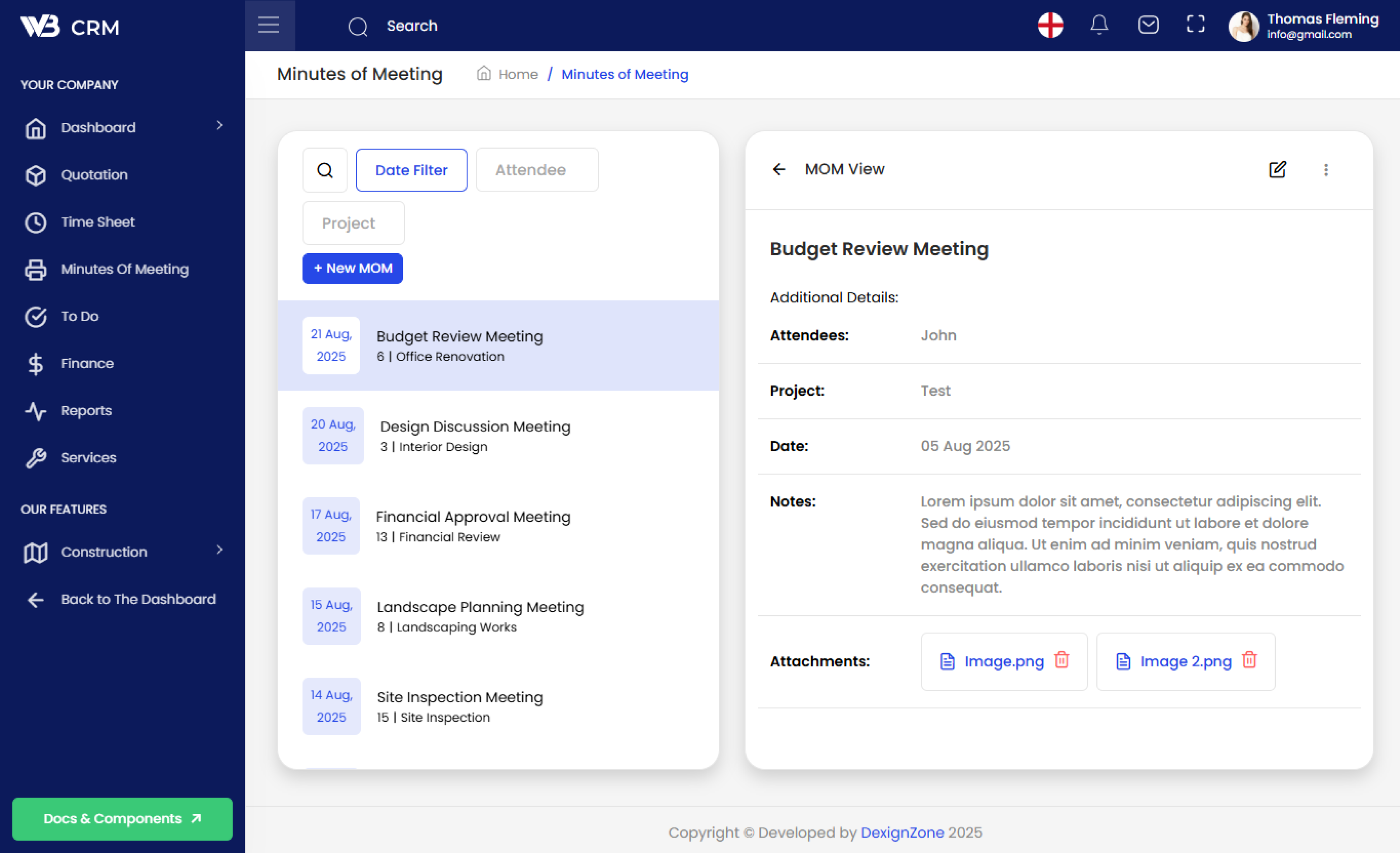The height and width of the screenshot is (853, 1400).
Task: Click the Attendee filter field
Action: (536, 170)
